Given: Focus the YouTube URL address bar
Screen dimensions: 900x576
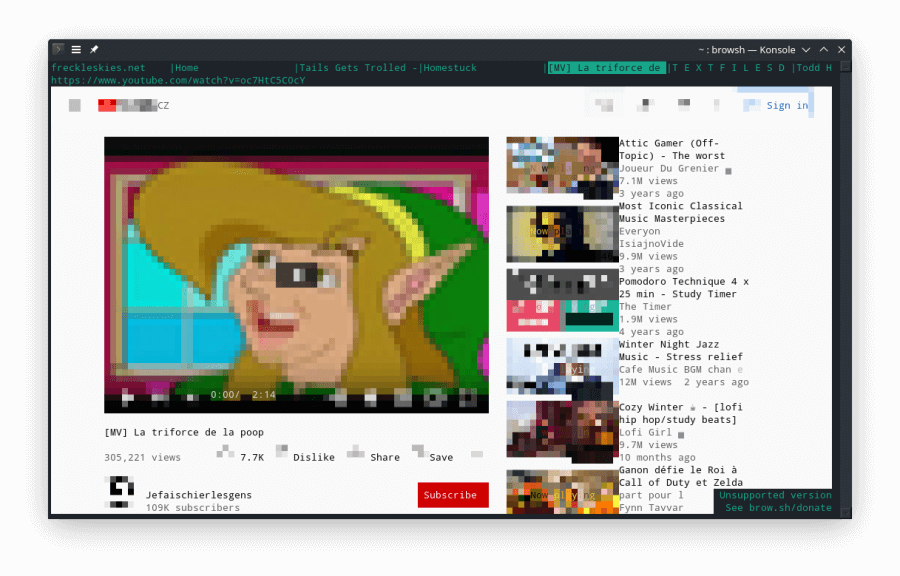Looking at the screenshot, I should point(178,80).
